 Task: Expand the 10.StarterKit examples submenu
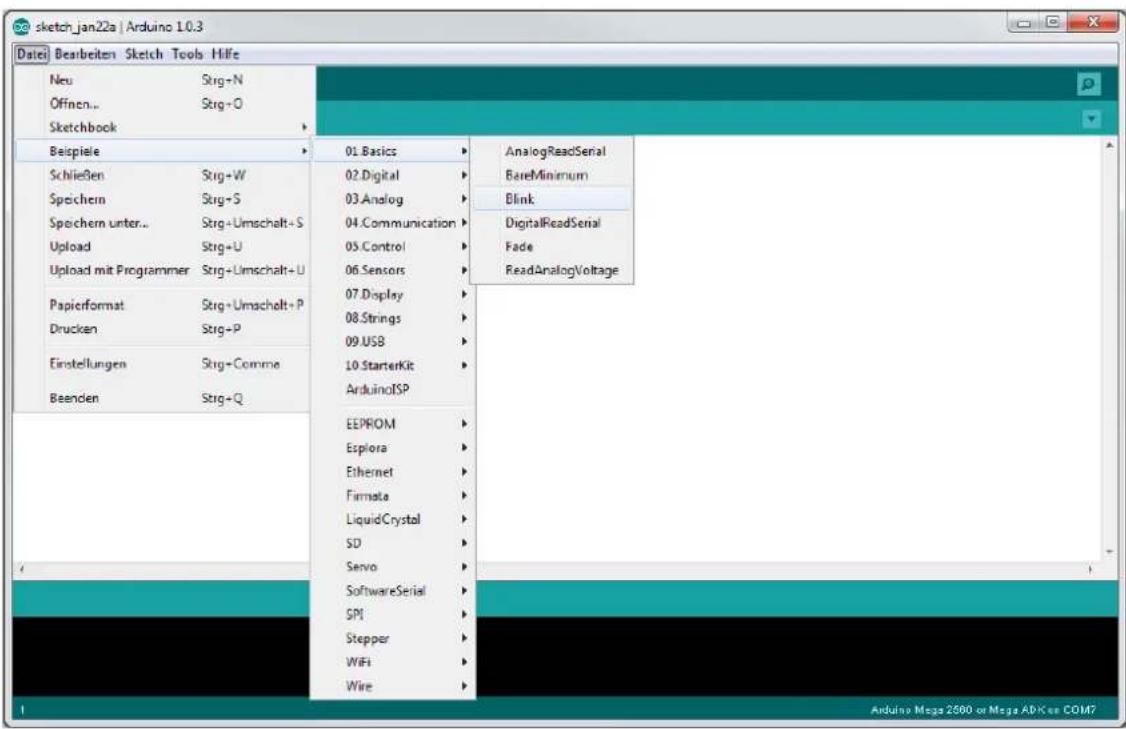pyautogui.click(x=393, y=365)
